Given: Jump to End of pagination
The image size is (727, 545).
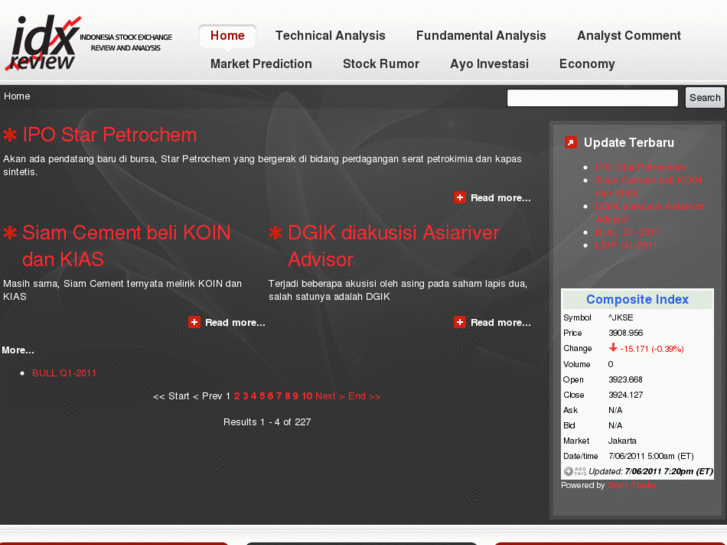Looking at the screenshot, I should [364, 396].
